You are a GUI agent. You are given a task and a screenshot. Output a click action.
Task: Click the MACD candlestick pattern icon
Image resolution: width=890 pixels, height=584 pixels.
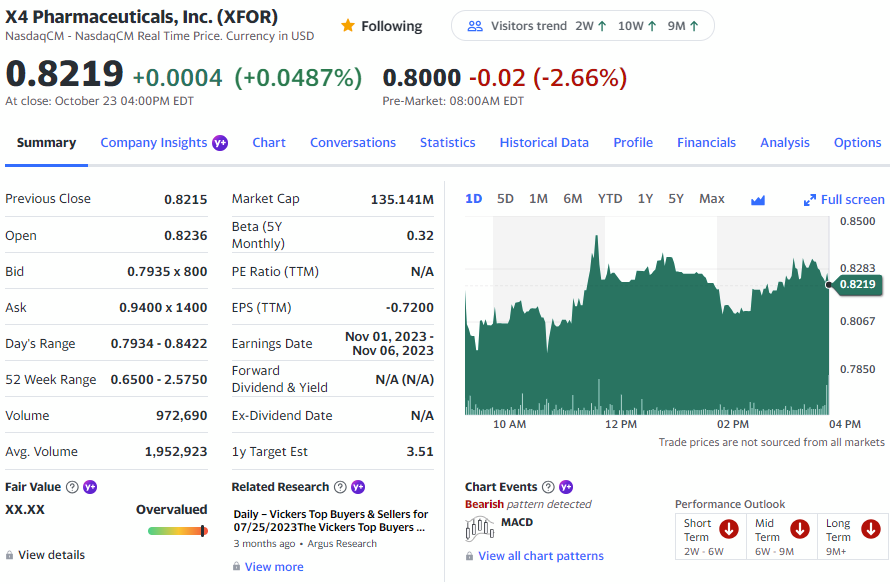480,529
